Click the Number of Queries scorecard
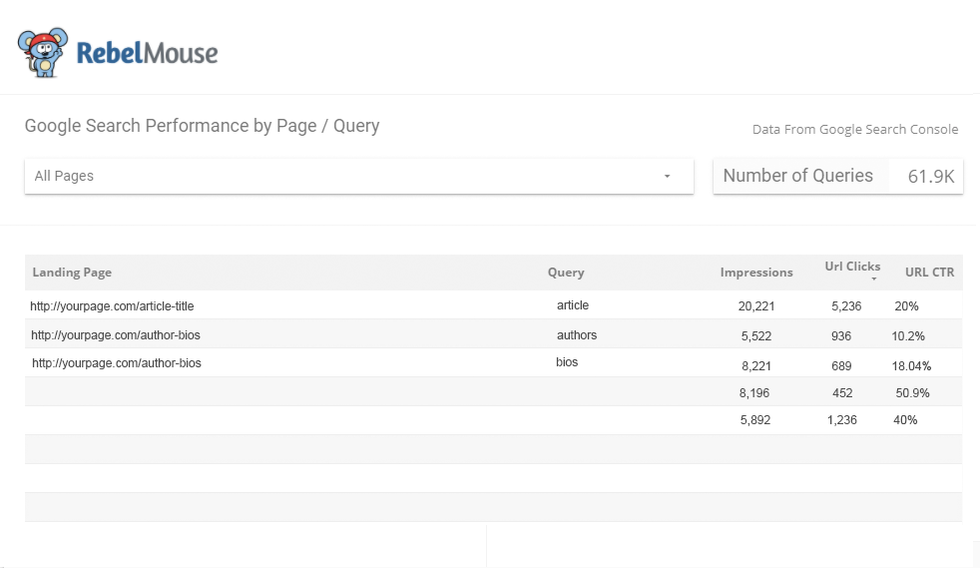Image resolution: width=980 pixels, height=568 pixels. point(837,176)
